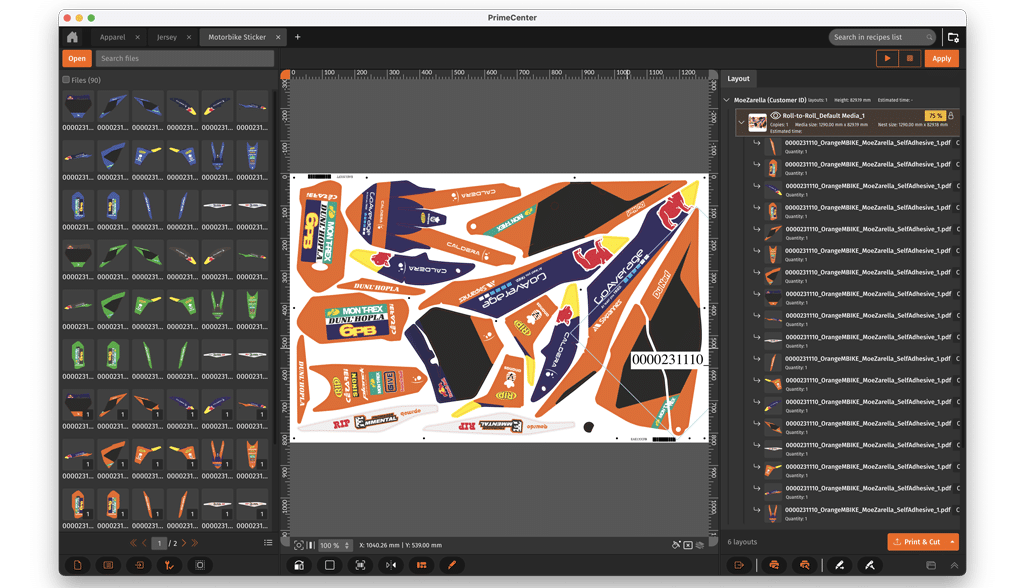Click the orange Open button
Screen dimensions: 1024x588
coord(77,58)
